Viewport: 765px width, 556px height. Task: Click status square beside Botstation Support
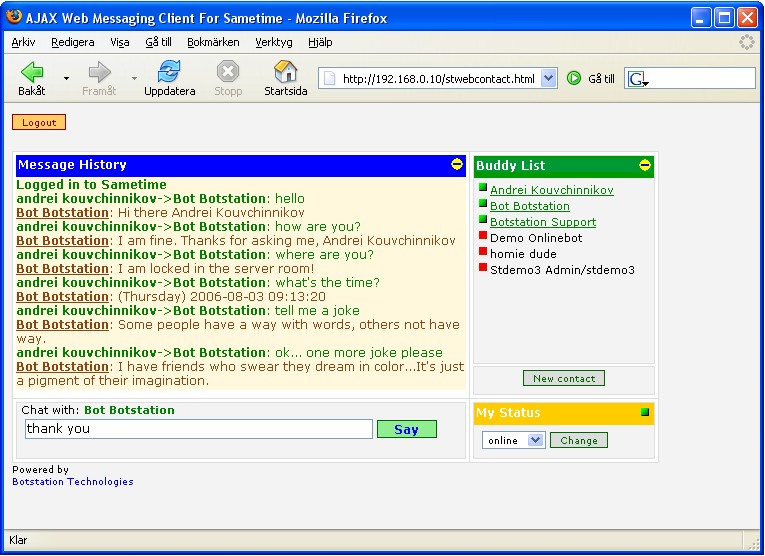coord(483,219)
